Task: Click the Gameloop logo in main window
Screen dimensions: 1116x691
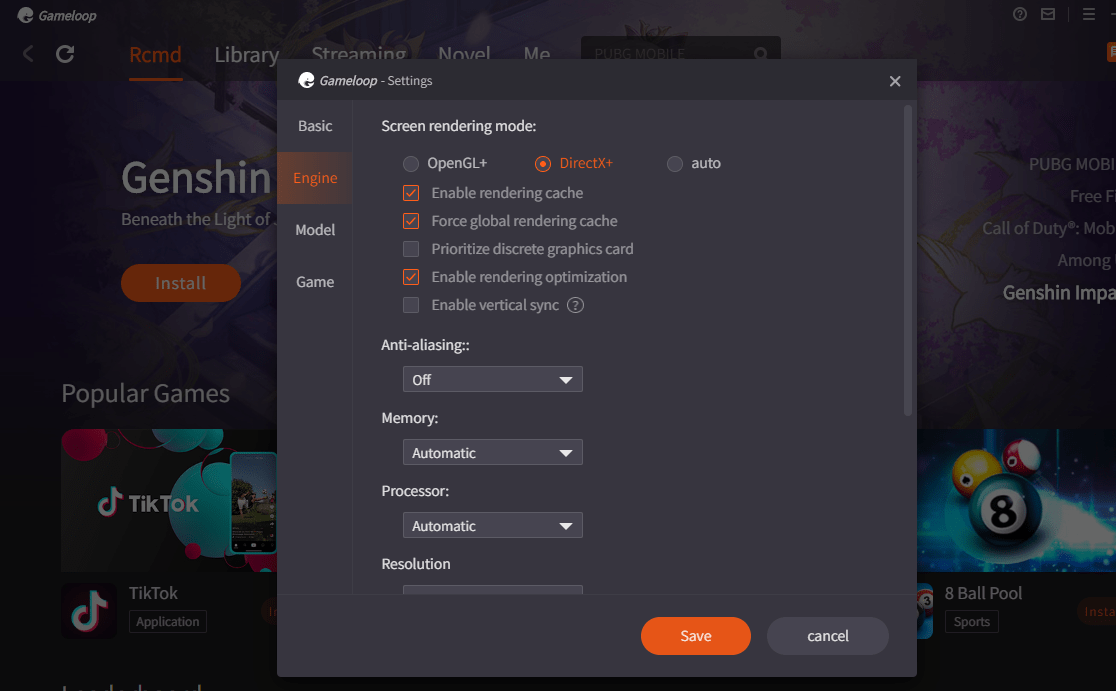Action: coord(56,15)
